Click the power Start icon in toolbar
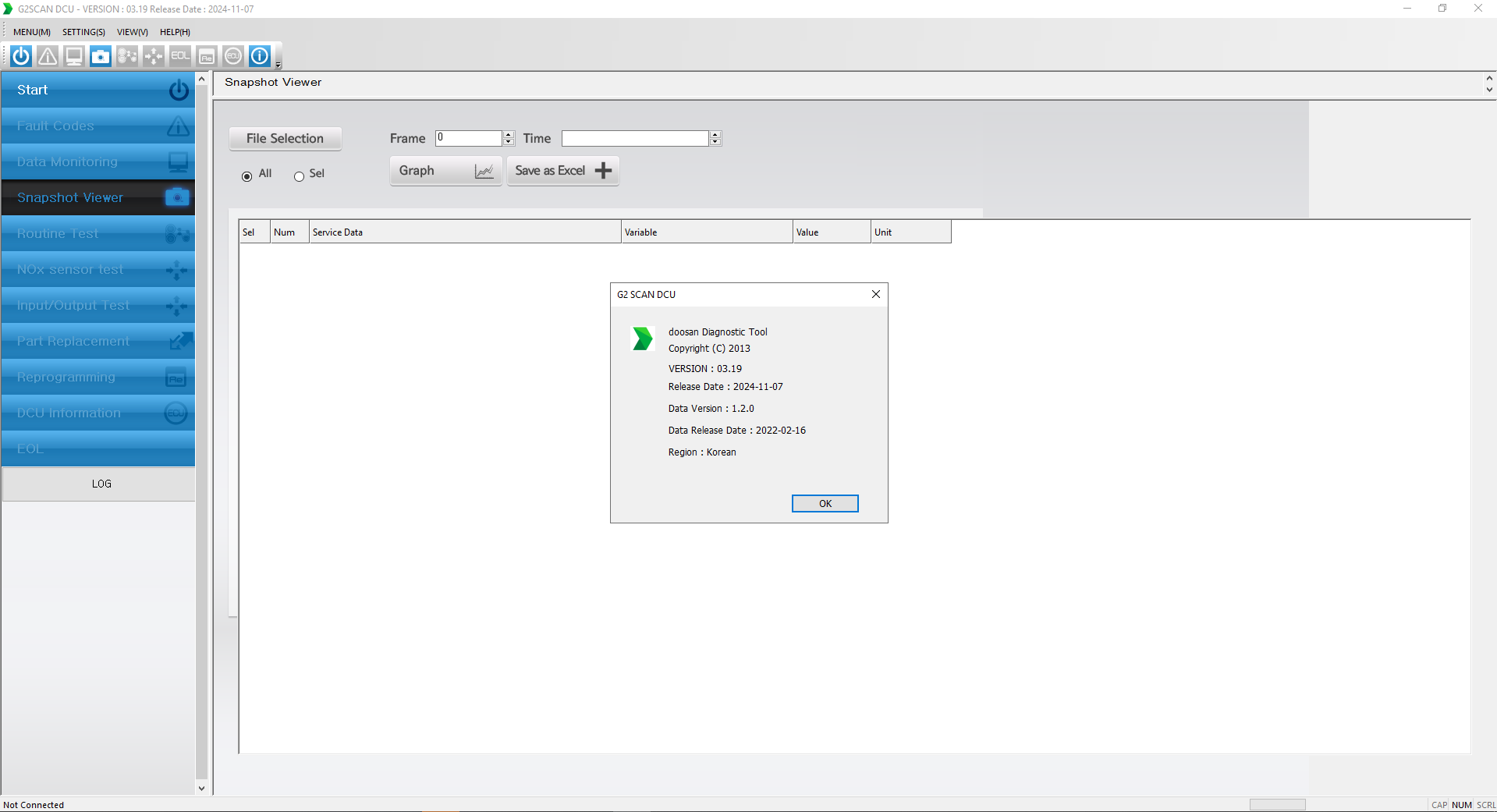 21,56
